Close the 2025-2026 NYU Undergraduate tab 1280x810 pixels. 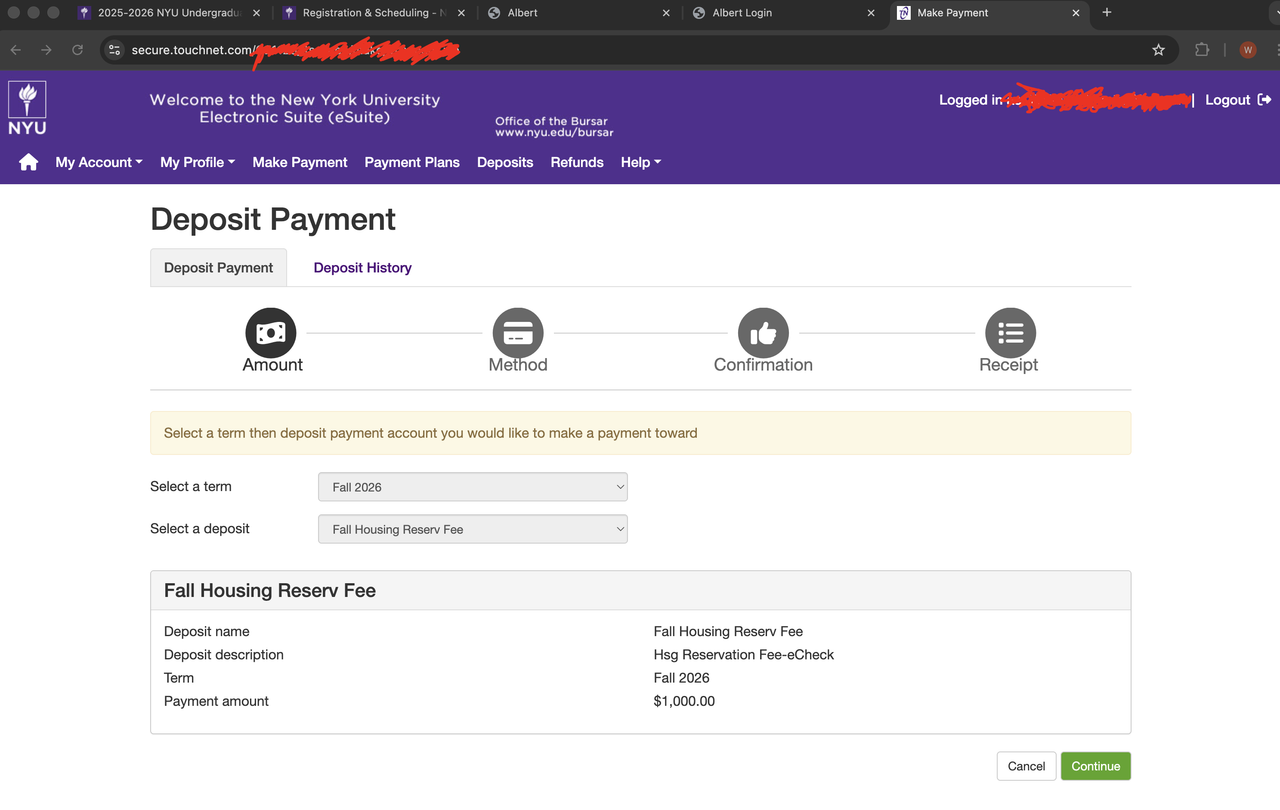pos(256,13)
